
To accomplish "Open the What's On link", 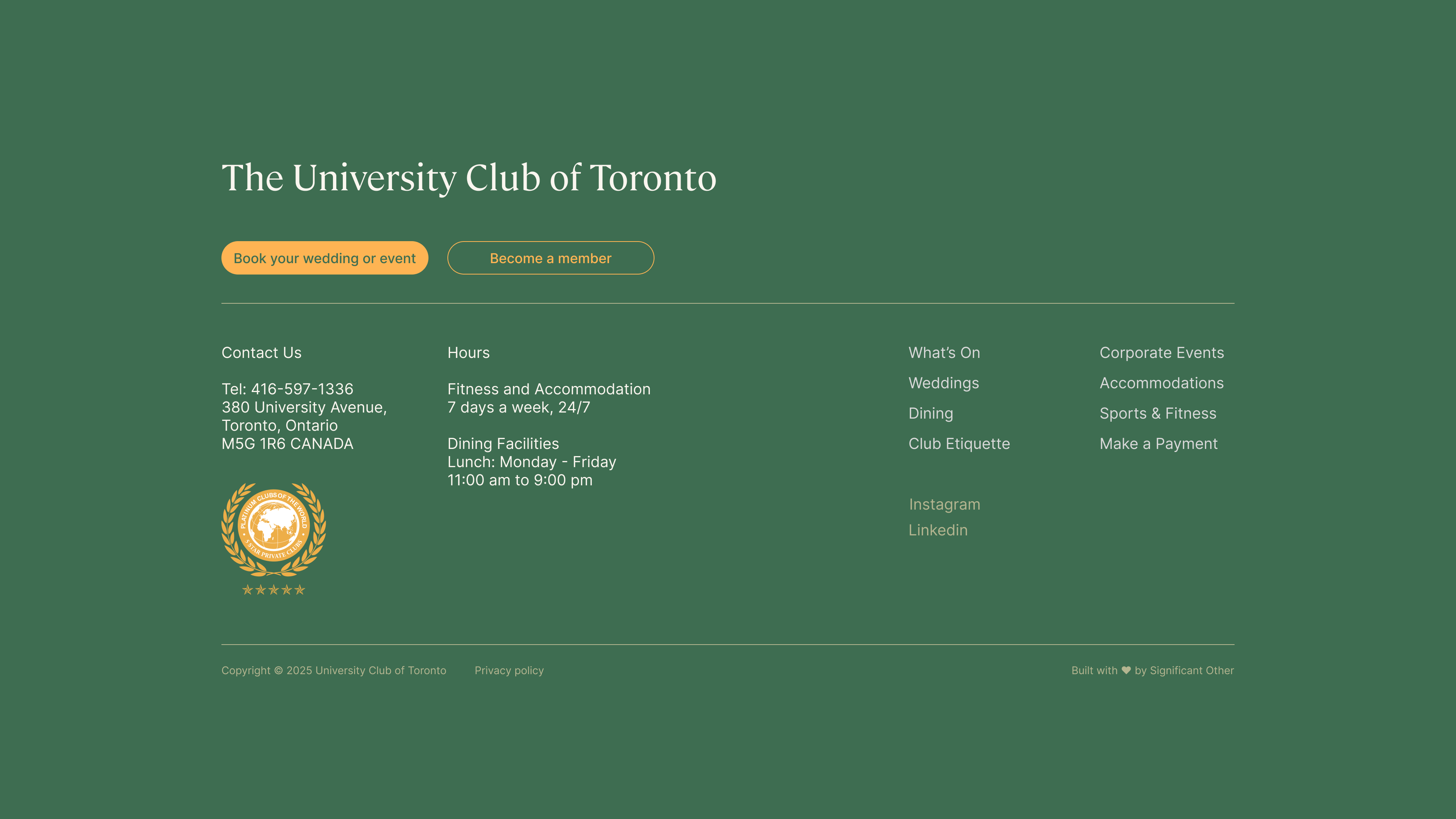I will [x=944, y=353].
